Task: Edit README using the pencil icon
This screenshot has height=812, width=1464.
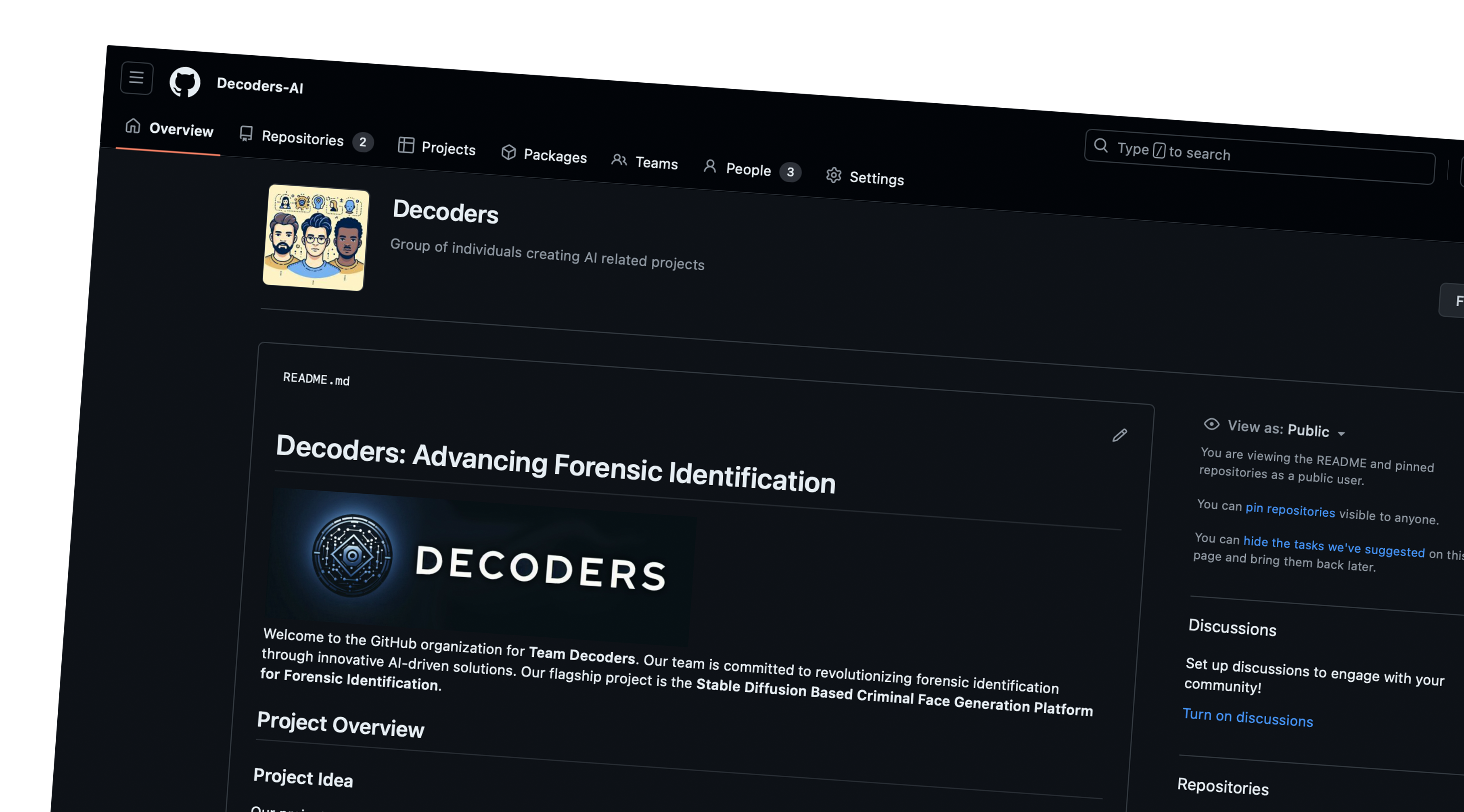Action: click(x=1120, y=435)
